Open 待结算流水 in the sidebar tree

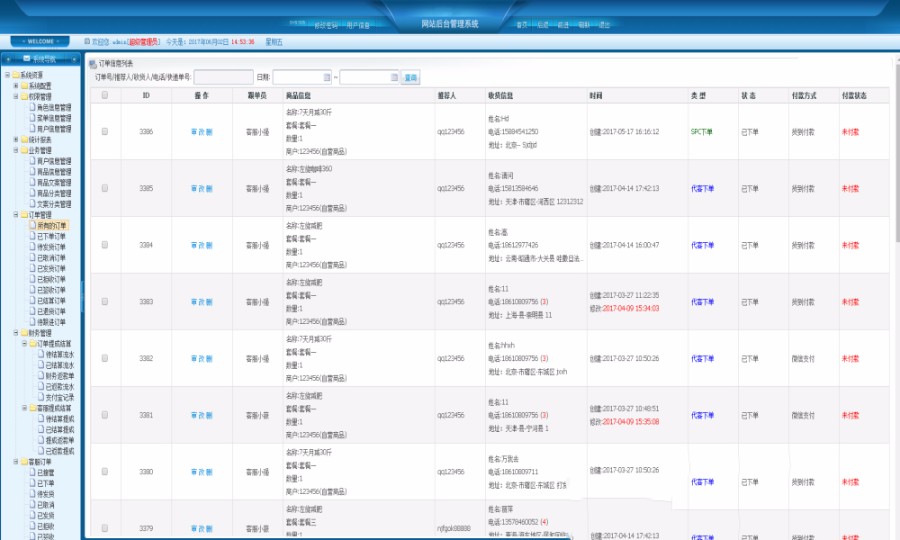(60, 355)
